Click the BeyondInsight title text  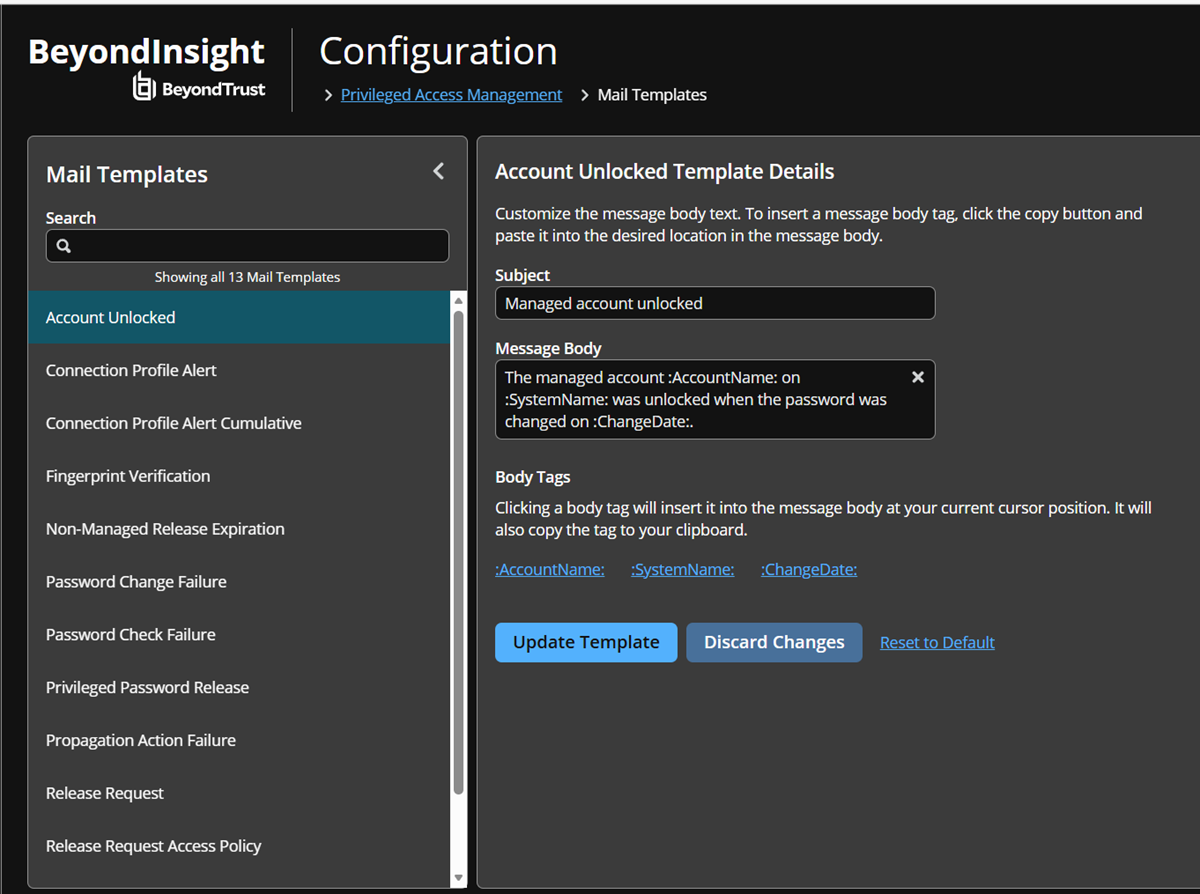pyautogui.click(x=146, y=52)
